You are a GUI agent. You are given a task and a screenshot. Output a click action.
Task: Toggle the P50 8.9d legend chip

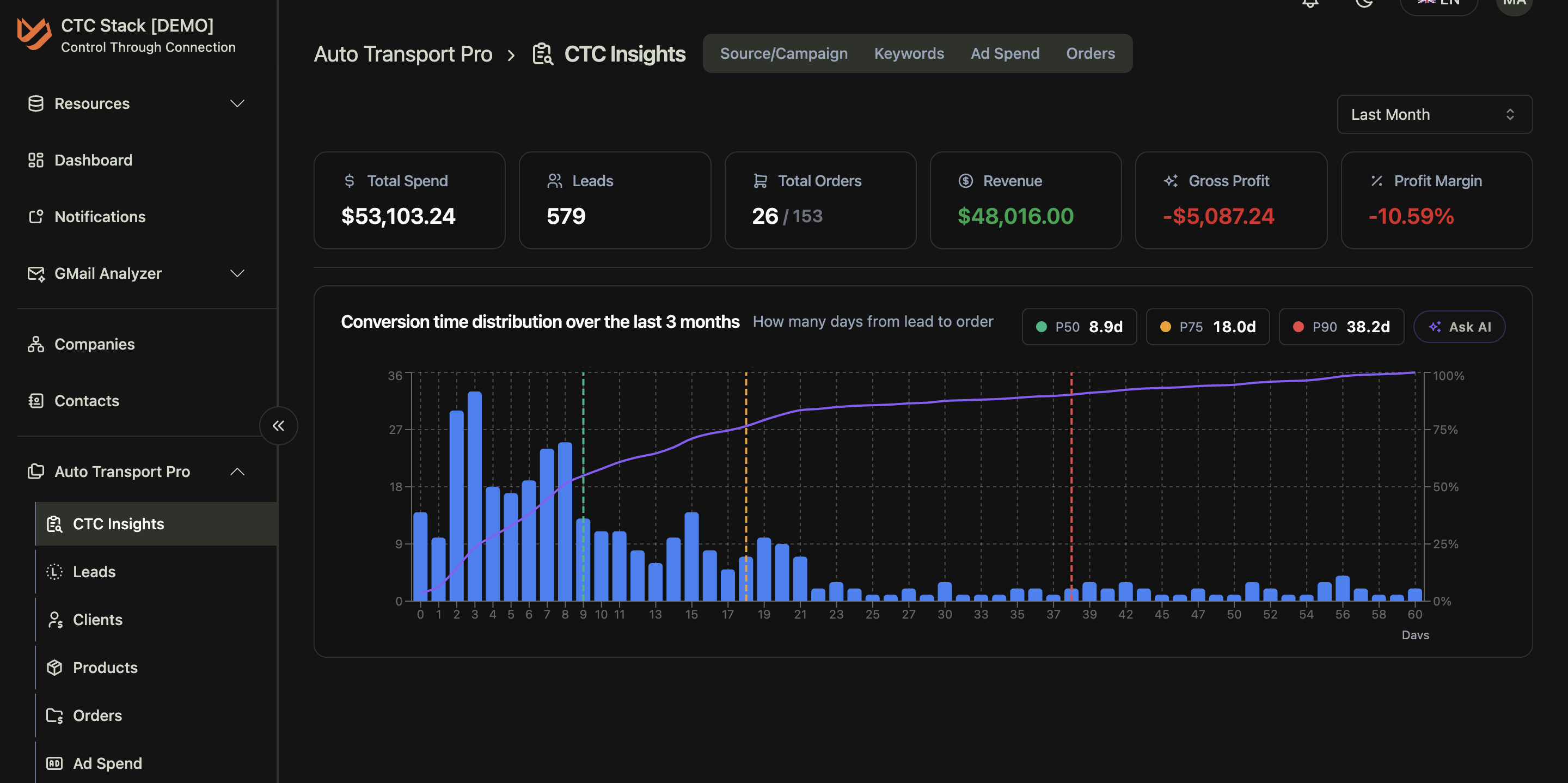click(x=1079, y=326)
